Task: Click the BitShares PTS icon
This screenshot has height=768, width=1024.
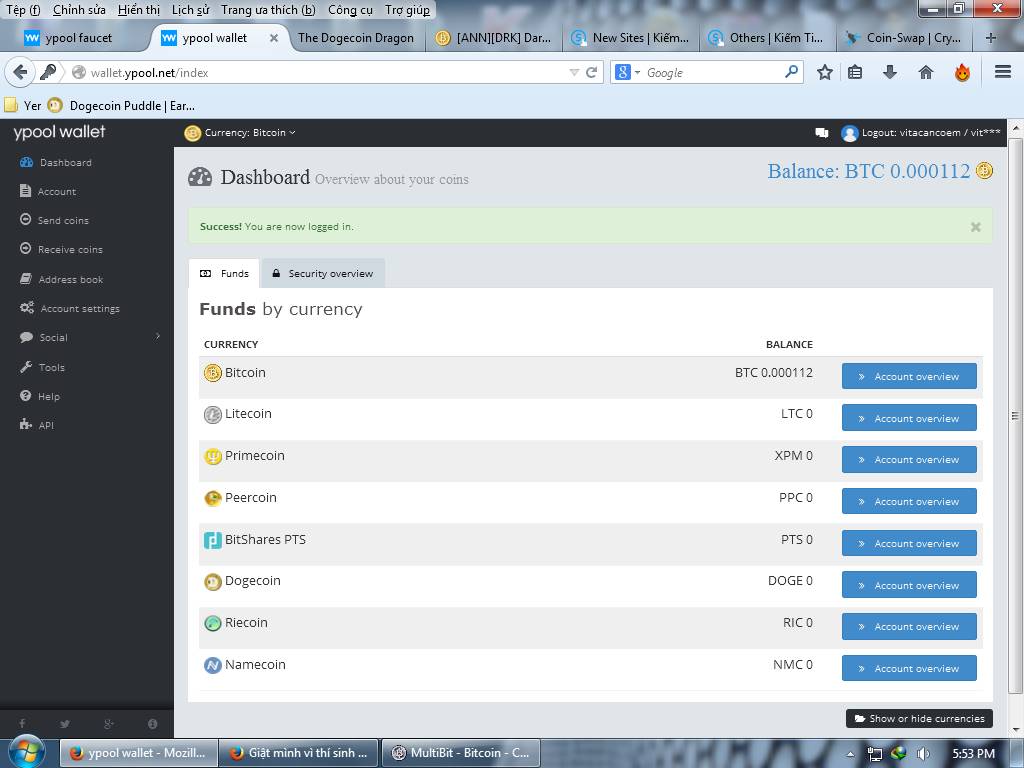Action: 213,540
